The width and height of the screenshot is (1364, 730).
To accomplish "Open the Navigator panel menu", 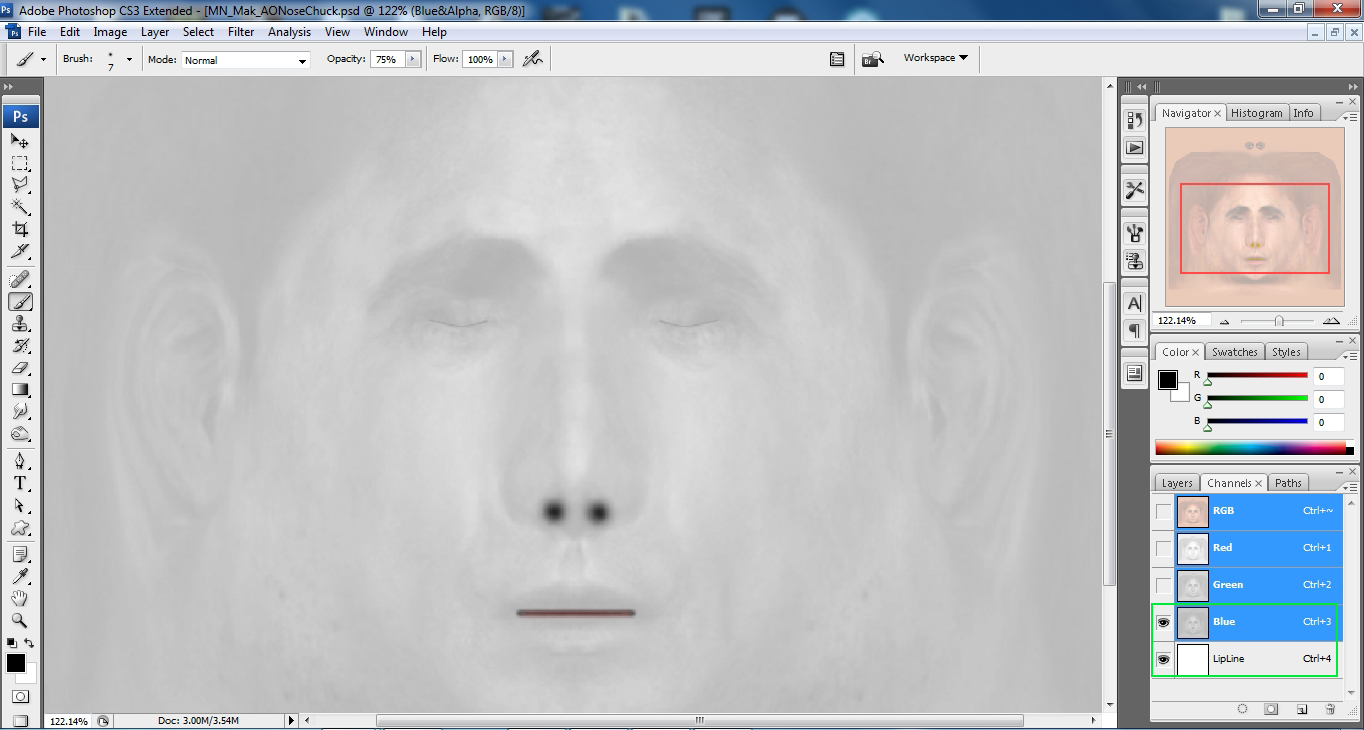I will 1350,116.
